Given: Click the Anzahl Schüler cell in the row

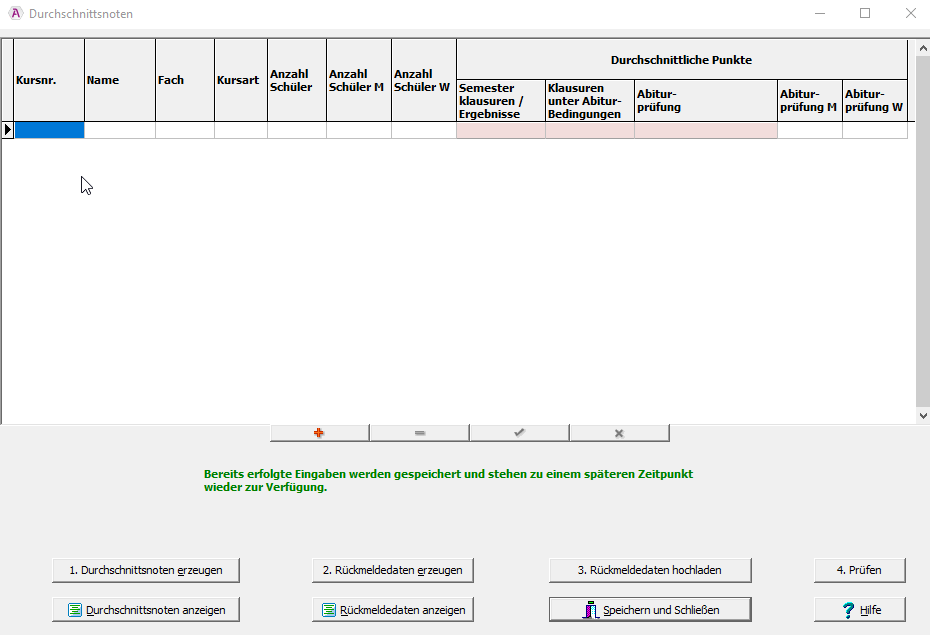Looking at the screenshot, I should click(297, 130).
